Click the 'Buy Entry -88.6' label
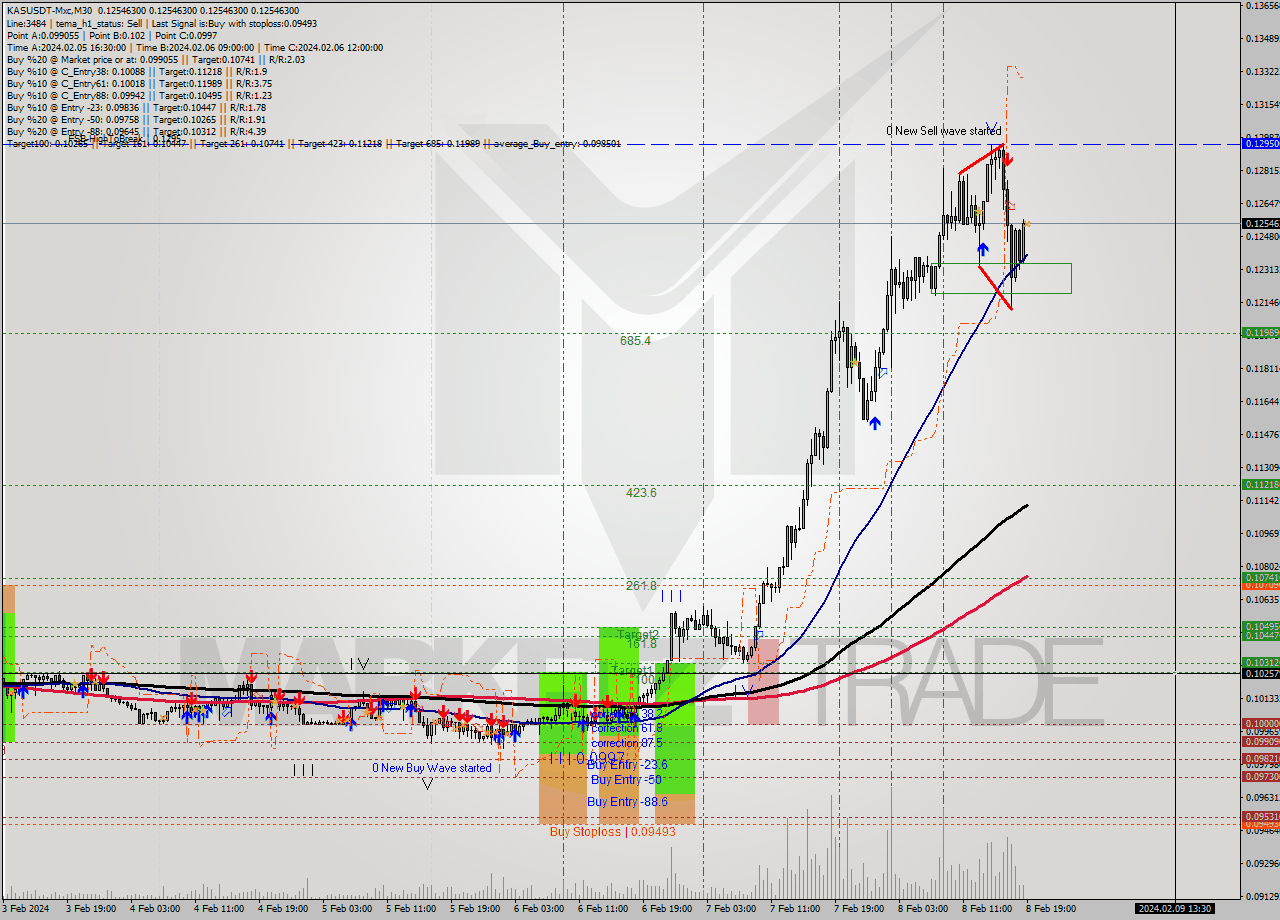Image resolution: width=1280 pixels, height=920 pixels. click(x=627, y=802)
